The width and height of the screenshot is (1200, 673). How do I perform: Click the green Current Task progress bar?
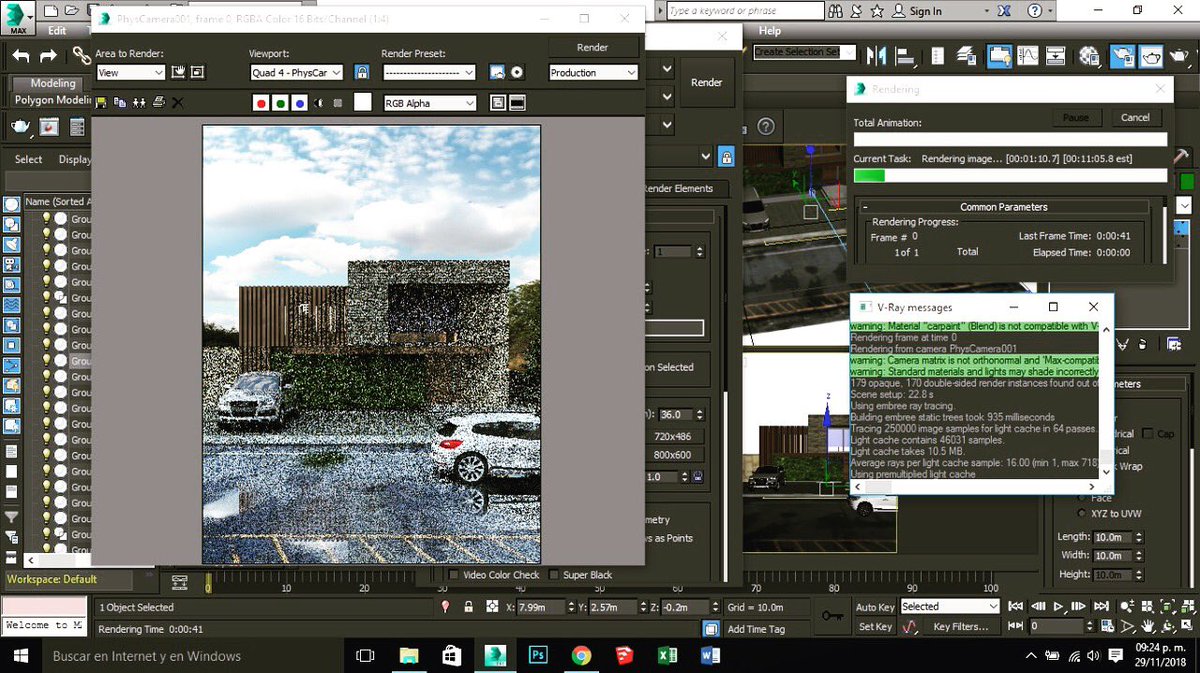point(1010,175)
